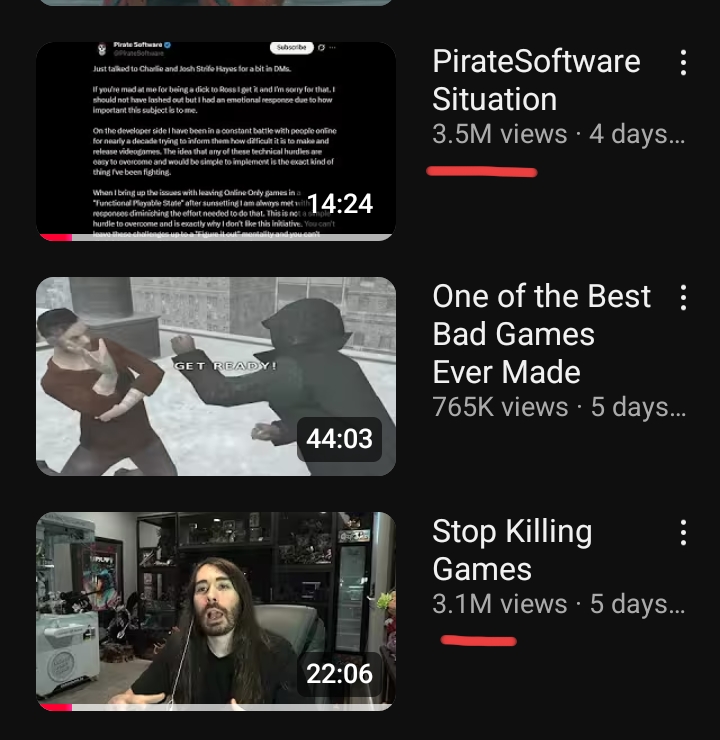
Task: Click the 3.1M views metadata text
Action: pyautogui.click(x=500, y=604)
